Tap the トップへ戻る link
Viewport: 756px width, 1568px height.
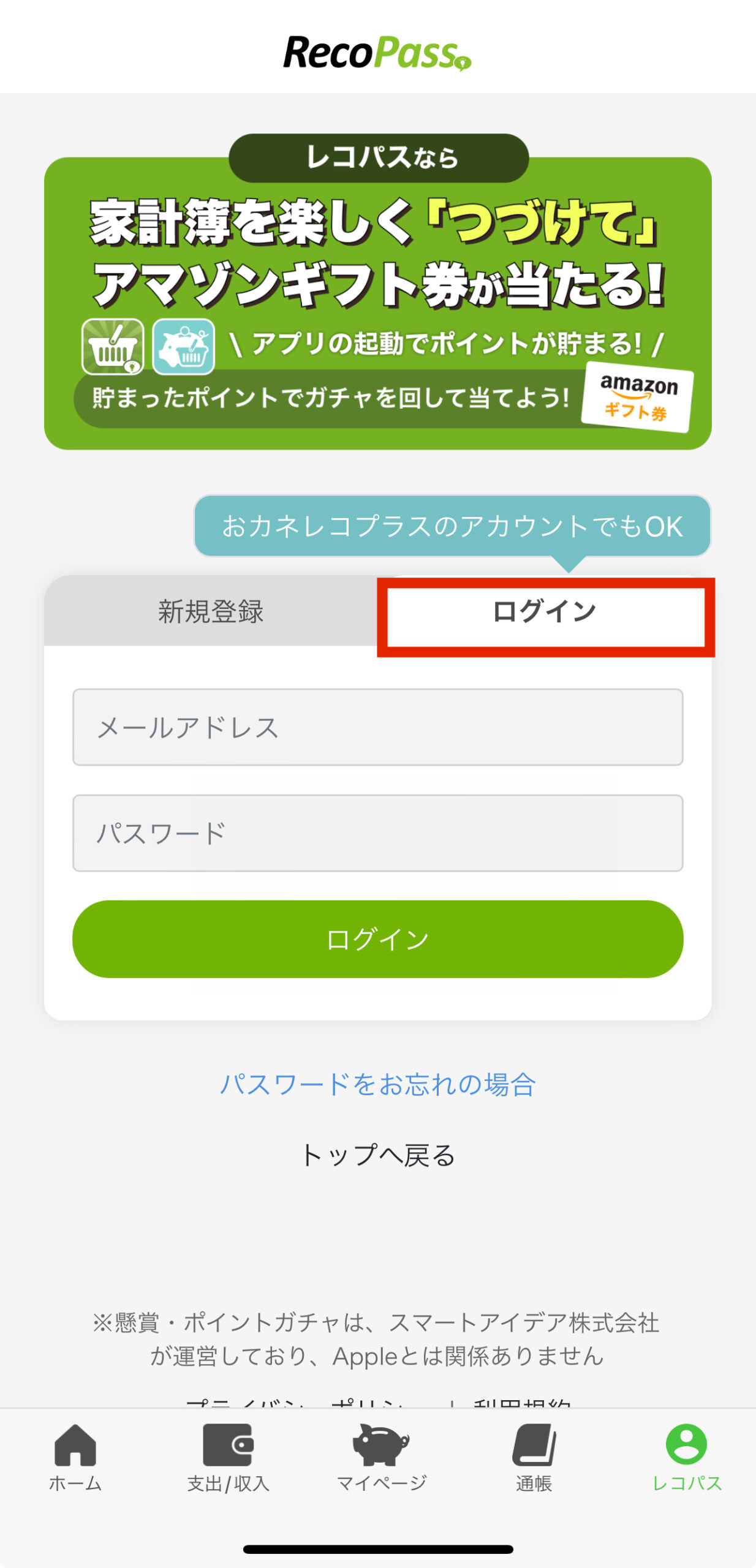coord(377,1155)
